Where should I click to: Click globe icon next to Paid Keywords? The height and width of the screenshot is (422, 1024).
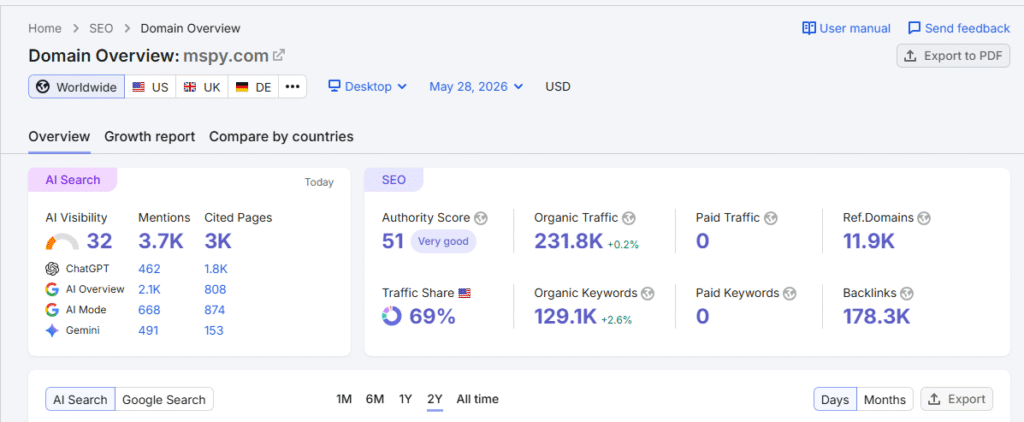tap(790, 293)
